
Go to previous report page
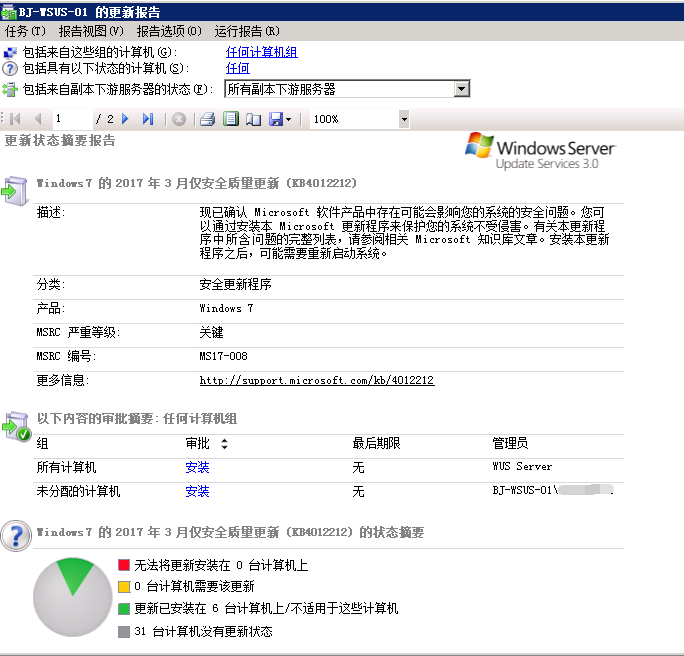coord(38,119)
